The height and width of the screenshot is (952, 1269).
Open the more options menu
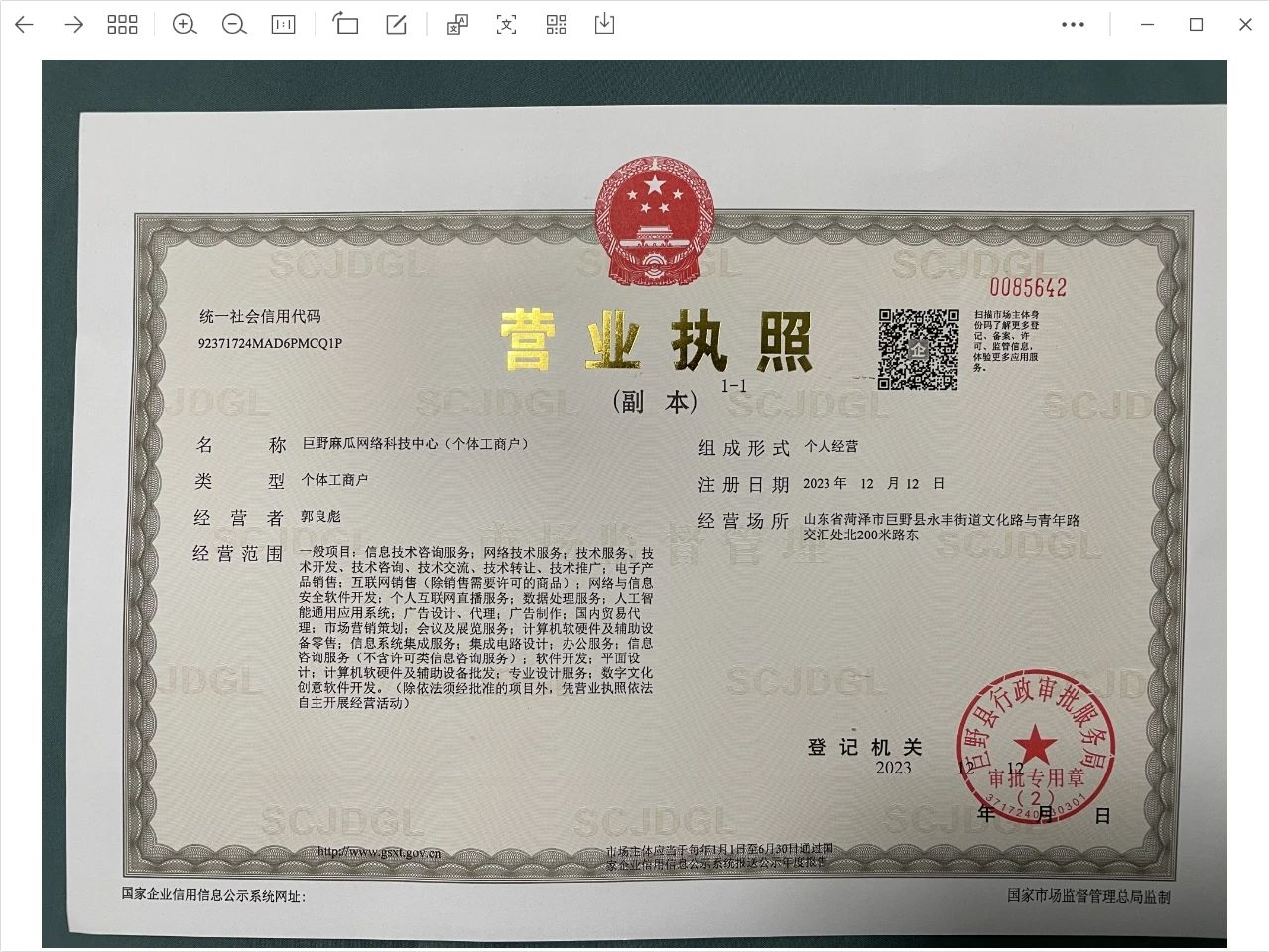click(1073, 25)
